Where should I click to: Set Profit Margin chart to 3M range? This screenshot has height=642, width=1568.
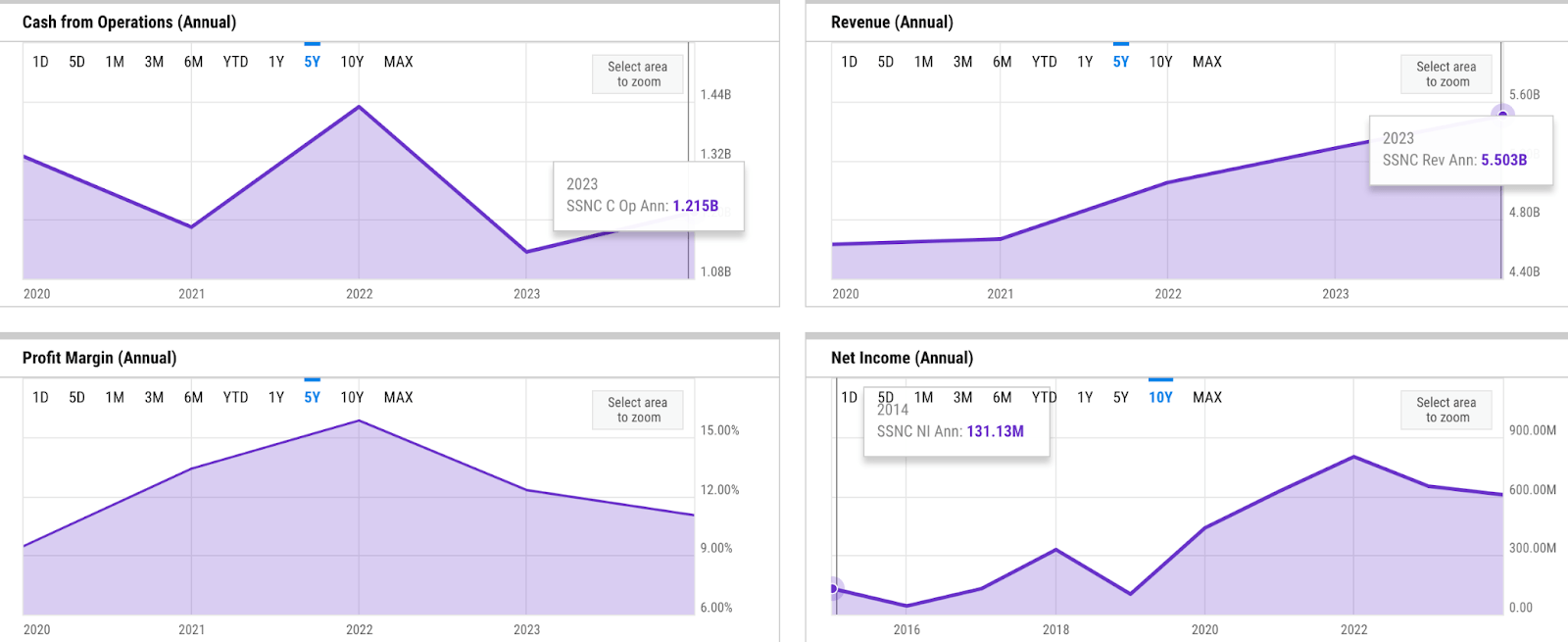(154, 398)
